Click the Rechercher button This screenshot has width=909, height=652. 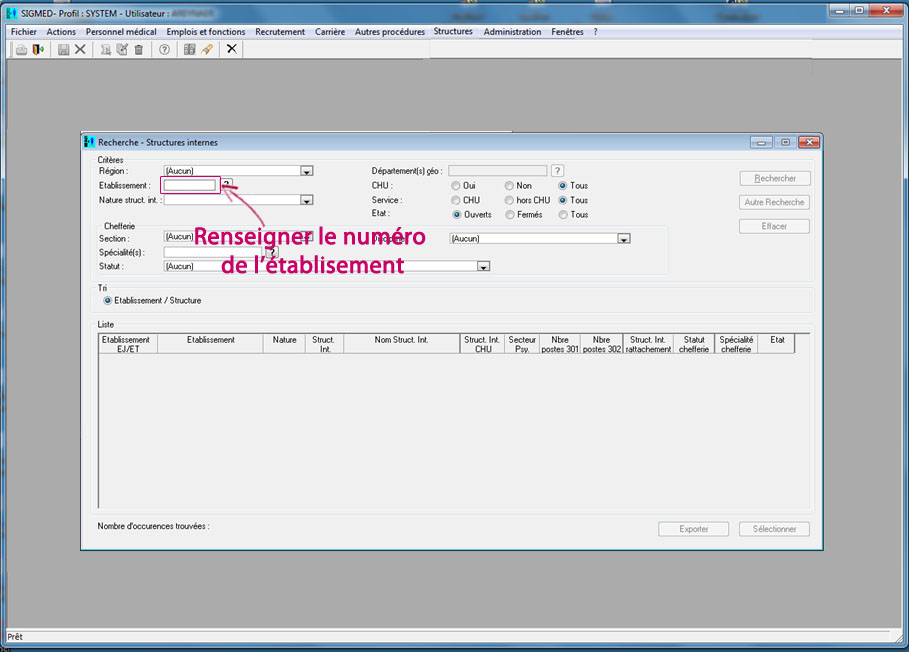775,179
